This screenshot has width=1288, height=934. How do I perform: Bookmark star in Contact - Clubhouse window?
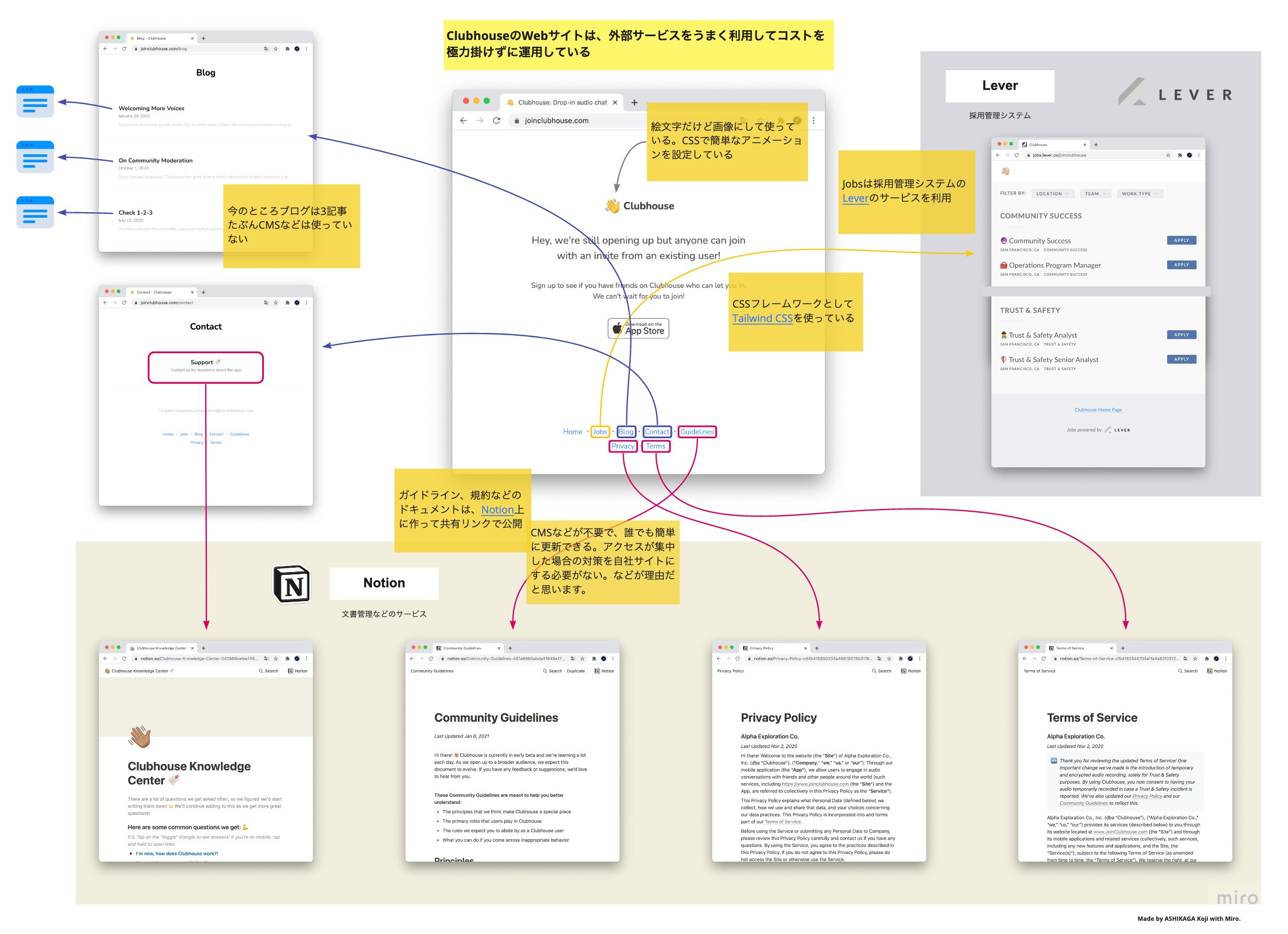(x=276, y=303)
